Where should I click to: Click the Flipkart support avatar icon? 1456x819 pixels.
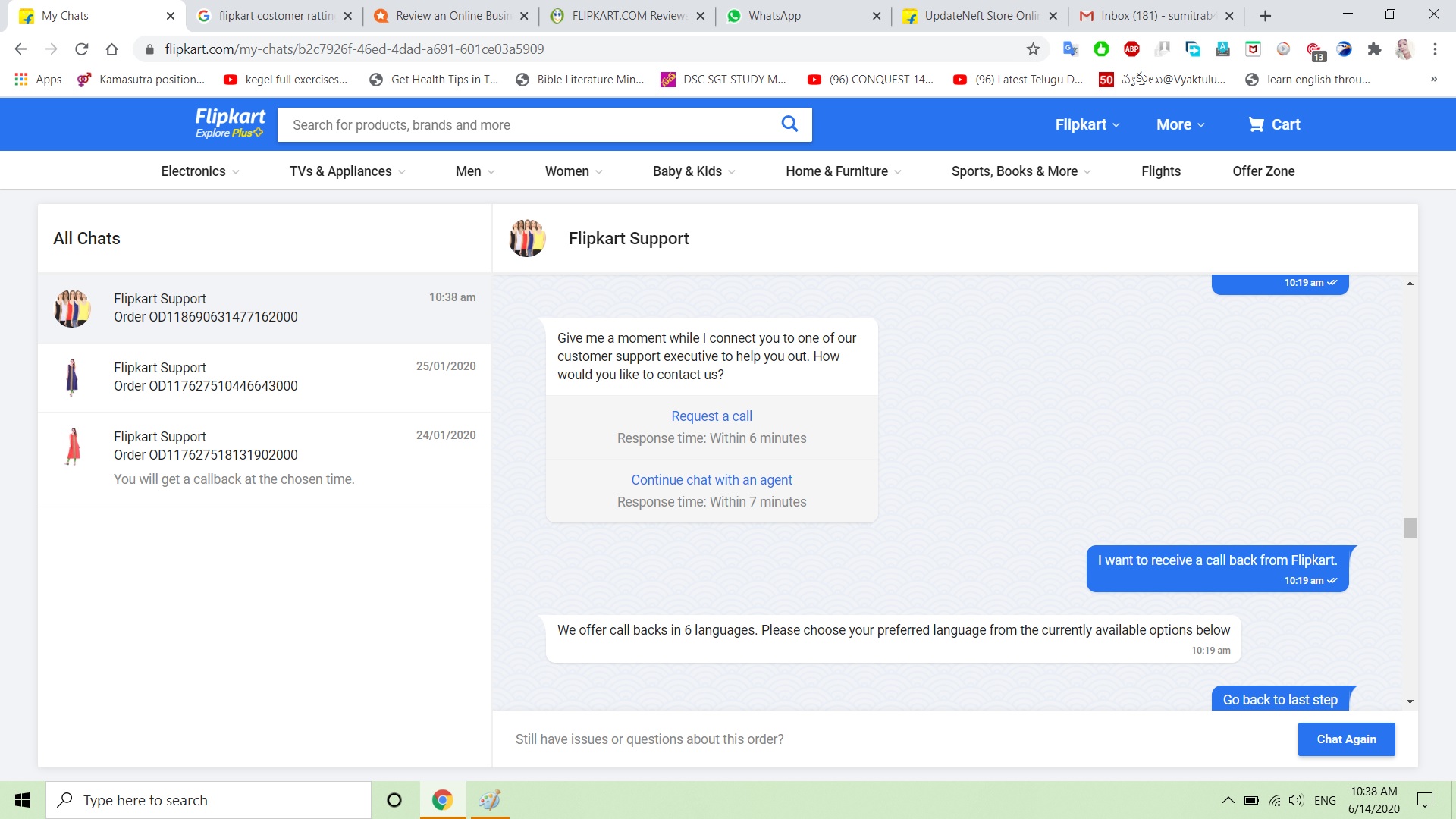point(527,238)
